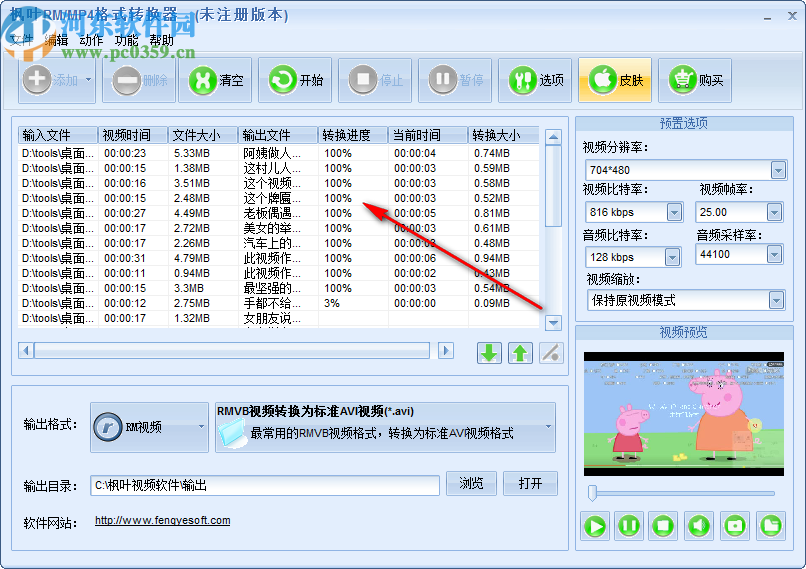Image resolution: width=806 pixels, height=569 pixels.
Task: Expand the 视频缩放 保持原视频模式 dropdown
Action: click(x=776, y=300)
